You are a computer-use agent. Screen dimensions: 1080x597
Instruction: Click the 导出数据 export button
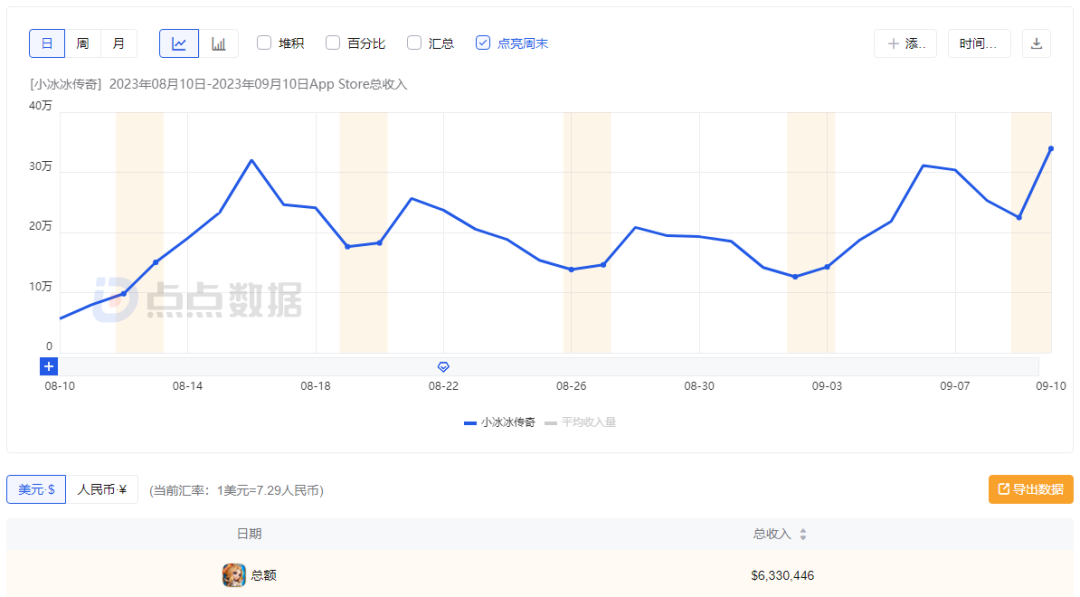pyautogui.click(x=1030, y=489)
